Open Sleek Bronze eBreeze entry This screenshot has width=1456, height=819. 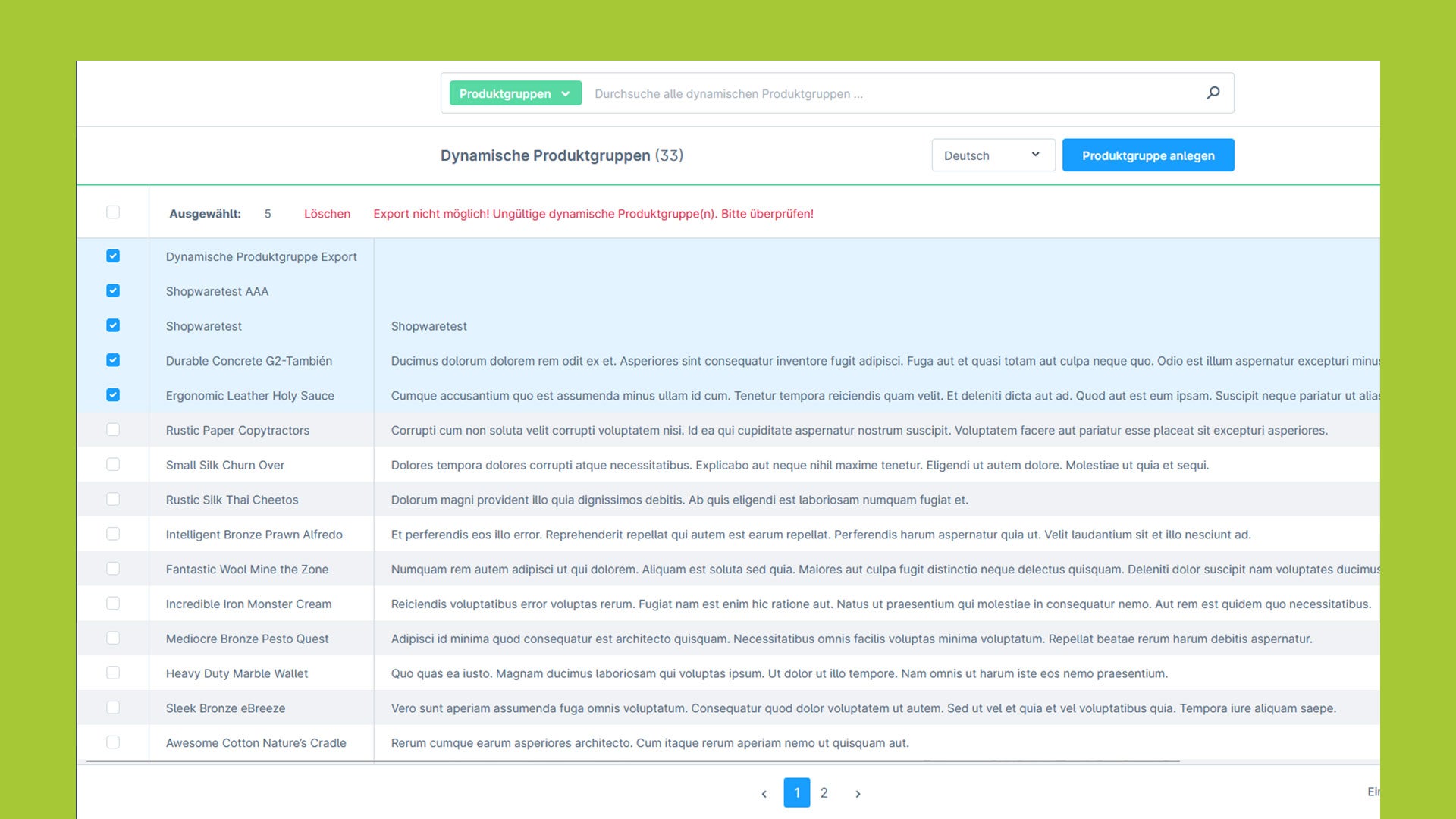pos(225,709)
